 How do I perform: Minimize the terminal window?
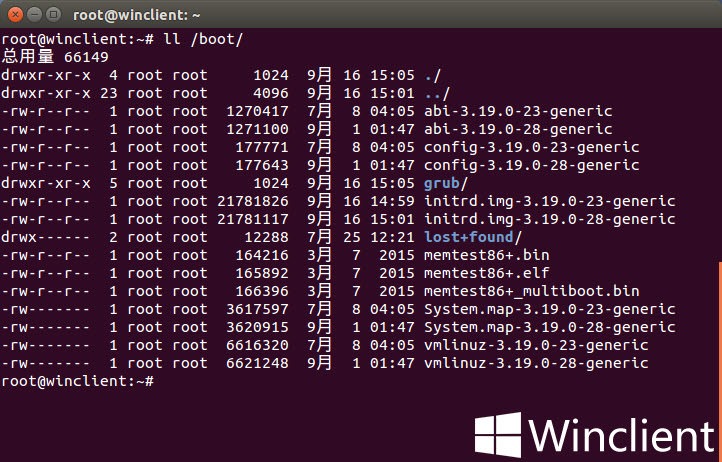33,15
